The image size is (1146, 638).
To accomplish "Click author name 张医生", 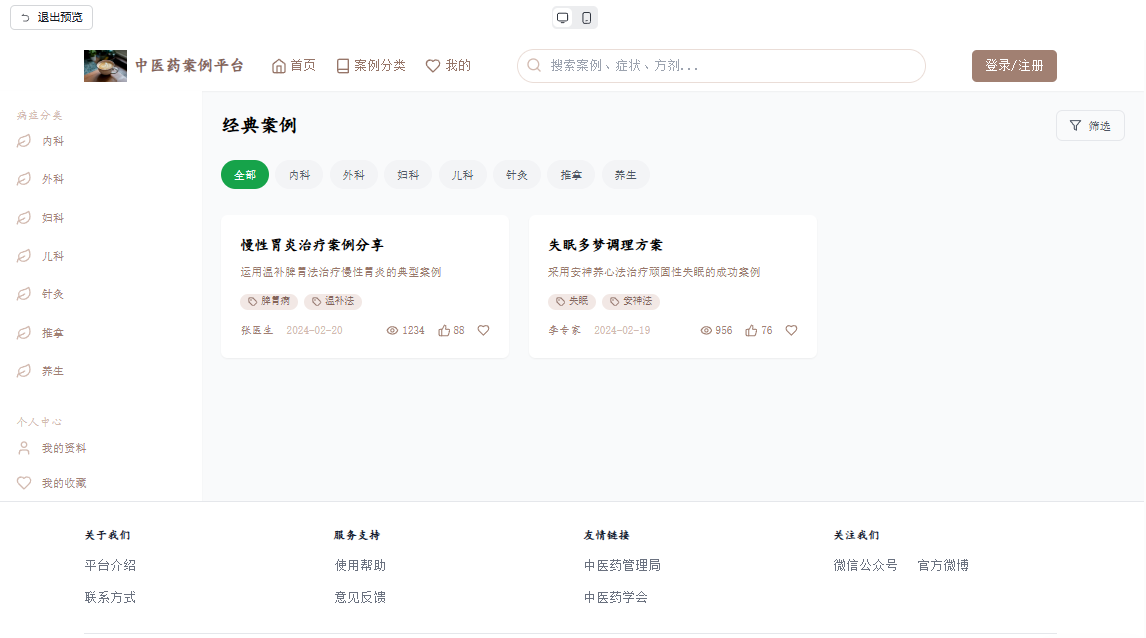I will (257, 330).
